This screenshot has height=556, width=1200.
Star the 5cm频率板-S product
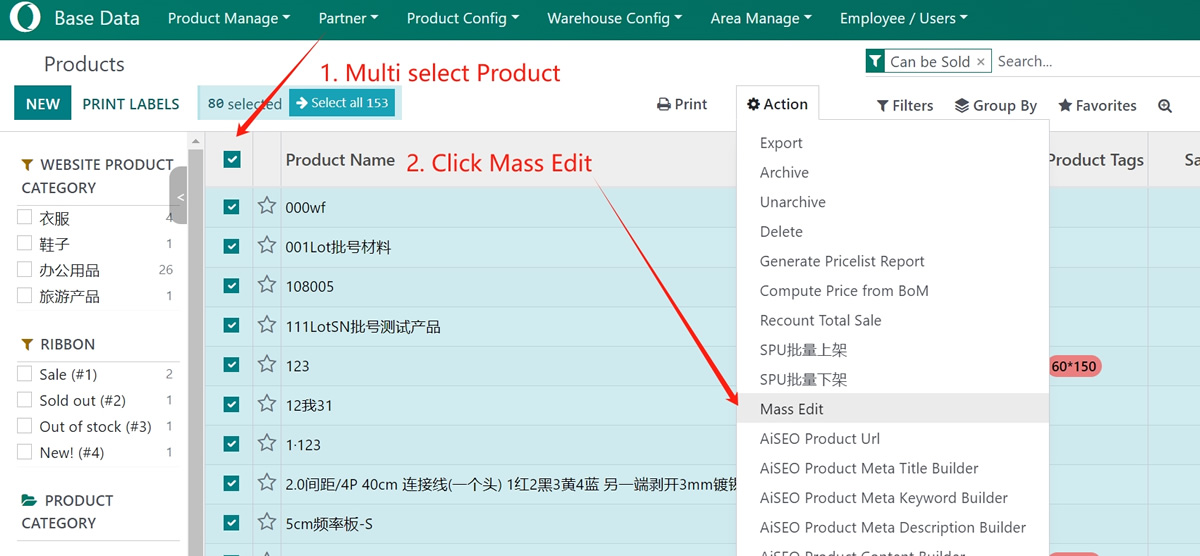[x=267, y=522]
